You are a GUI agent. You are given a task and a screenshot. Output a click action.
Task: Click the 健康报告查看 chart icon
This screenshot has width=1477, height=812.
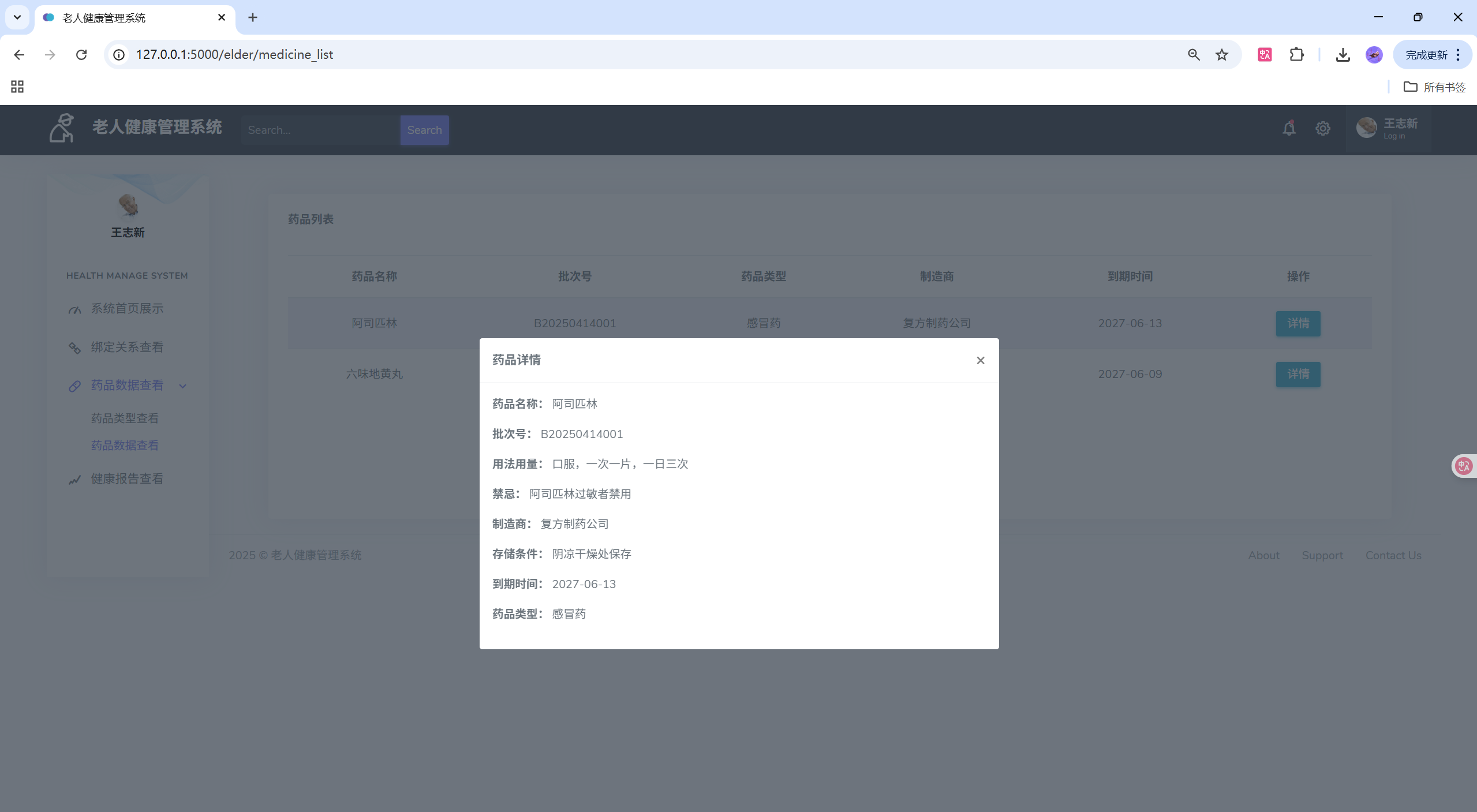coord(74,480)
